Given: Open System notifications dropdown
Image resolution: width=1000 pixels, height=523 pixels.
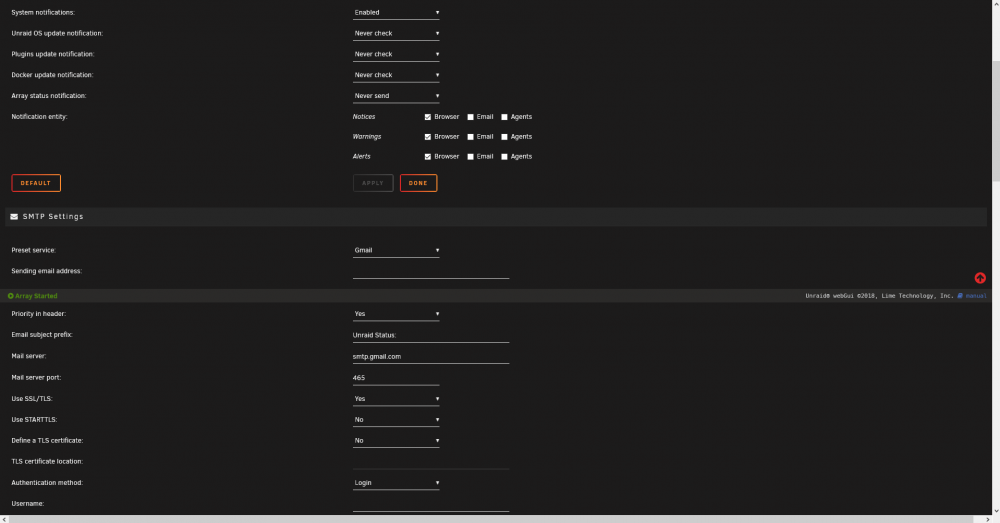Looking at the screenshot, I should click(x=396, y=13).
